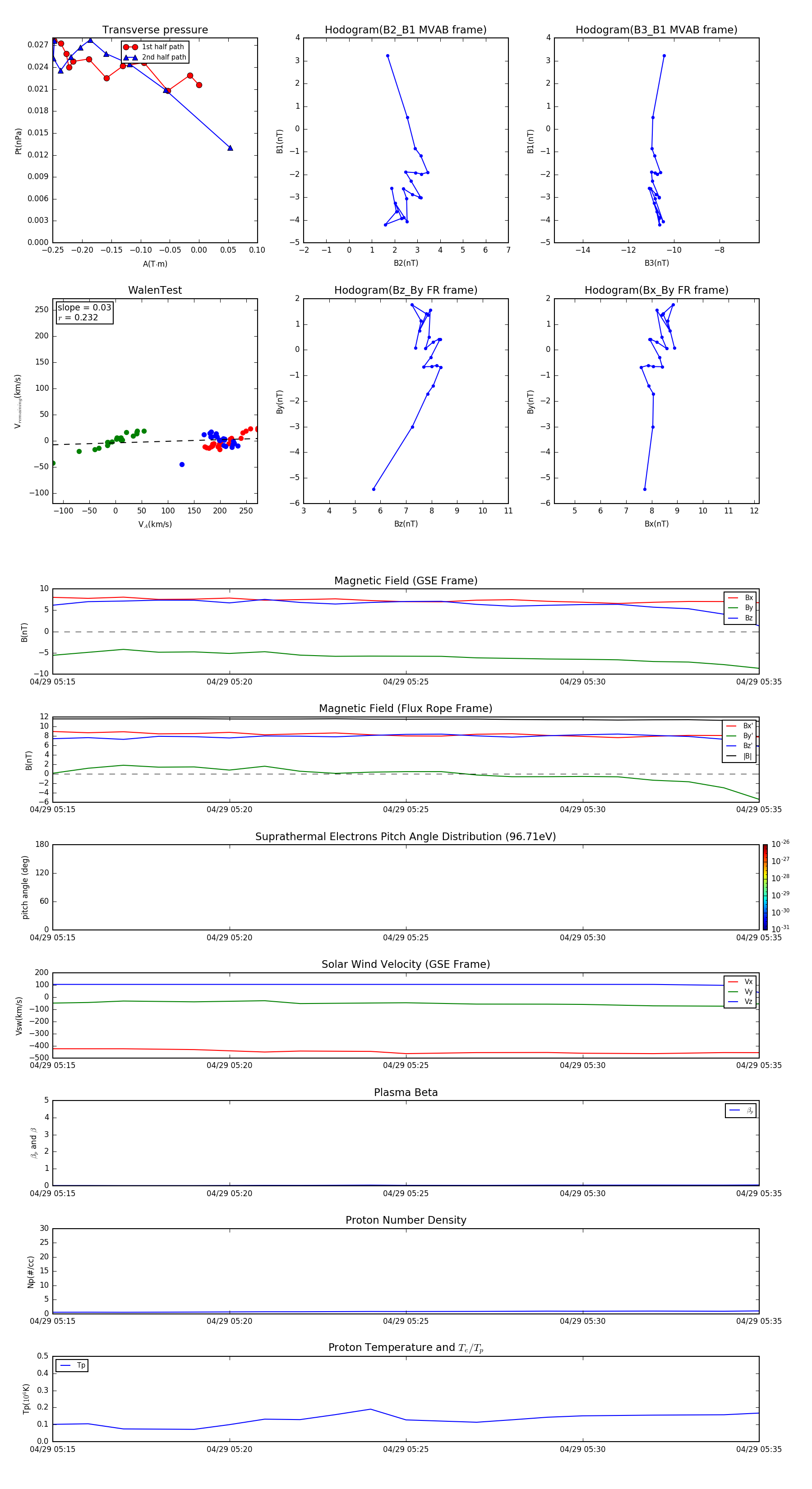Click the Suprathermal Electrons Pitch Angle title
This screenshot has width=812, height=1489.
(406, 837)
